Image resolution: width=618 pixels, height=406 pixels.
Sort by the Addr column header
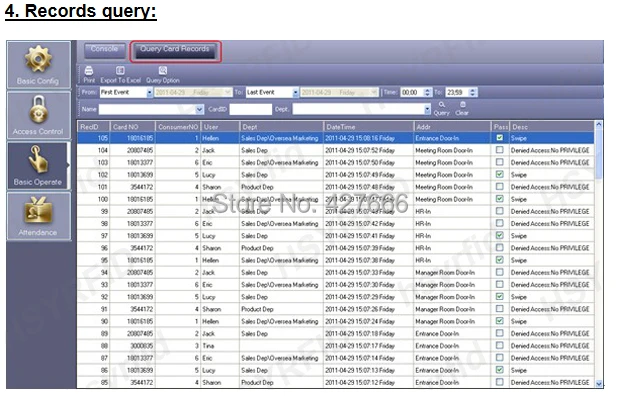(x=452, y=127)
